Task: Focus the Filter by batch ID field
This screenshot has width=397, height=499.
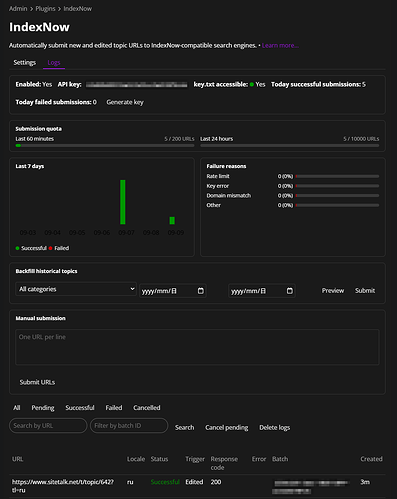Action: click(129, 426)
